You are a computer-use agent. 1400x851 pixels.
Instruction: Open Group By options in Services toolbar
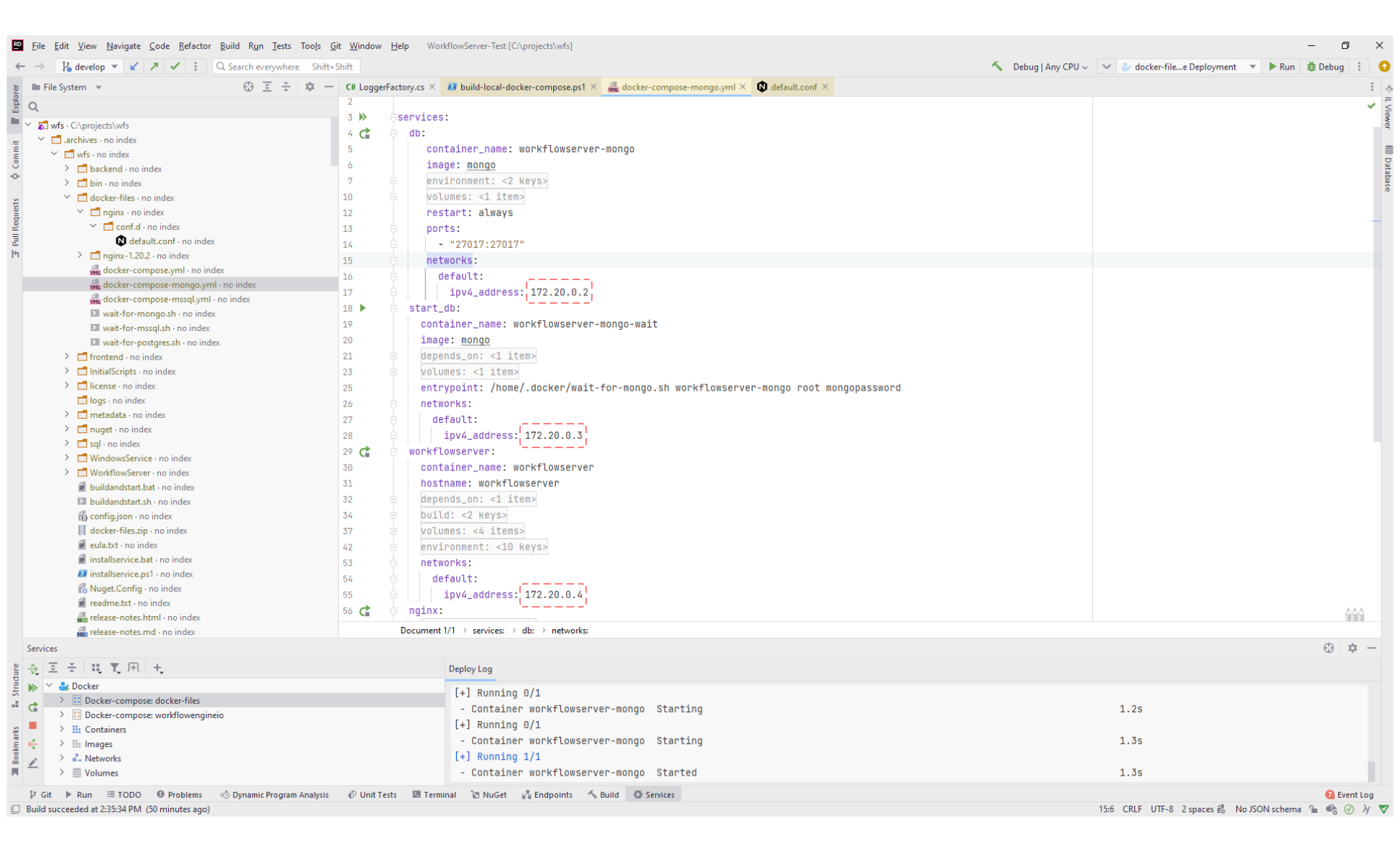tap(96, 668)
